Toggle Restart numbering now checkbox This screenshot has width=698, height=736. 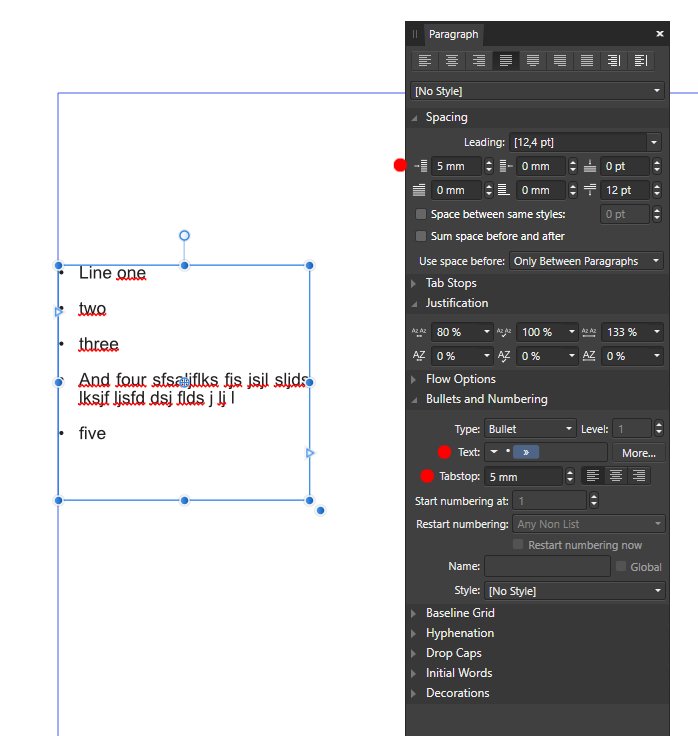click(x=518, y=544)
